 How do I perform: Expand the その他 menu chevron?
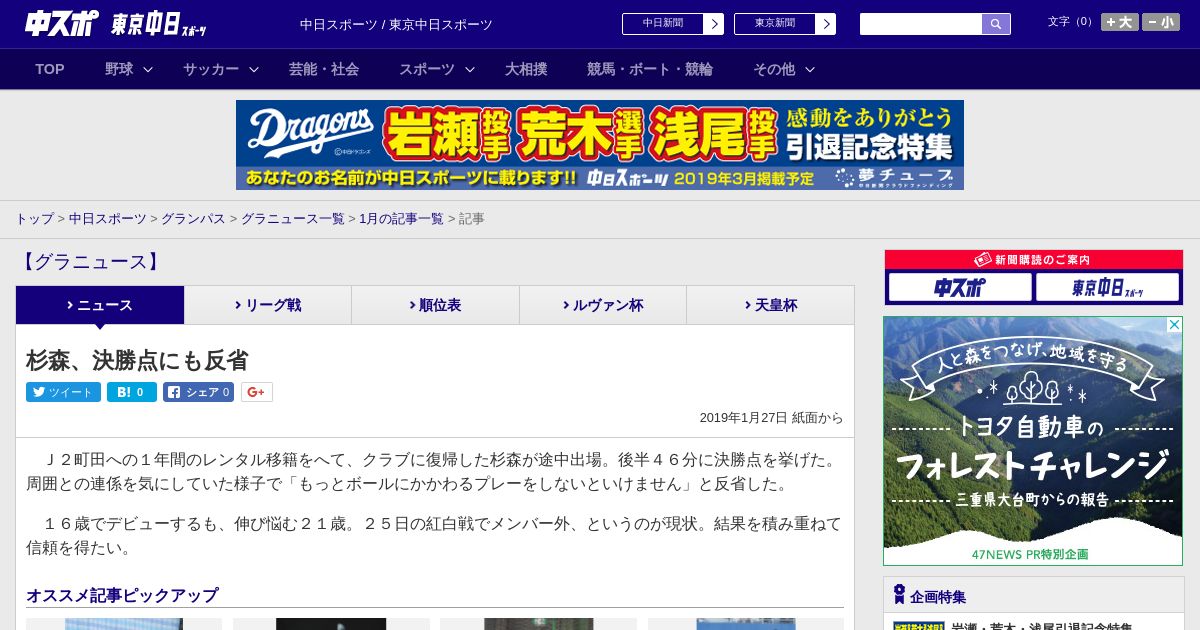[x=810, y=70]
